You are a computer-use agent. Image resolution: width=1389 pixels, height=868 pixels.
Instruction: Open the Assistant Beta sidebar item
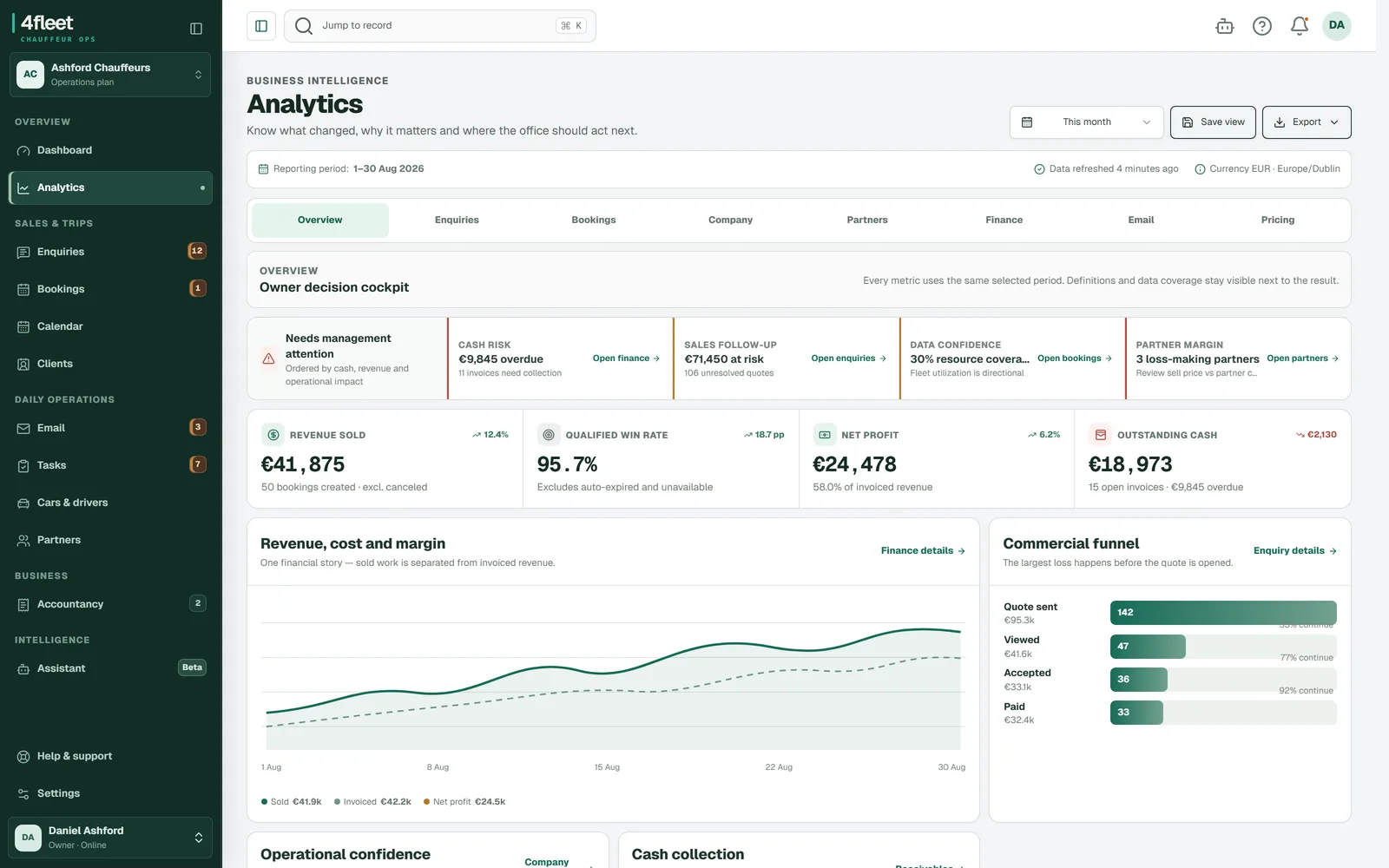pos(110,668)
